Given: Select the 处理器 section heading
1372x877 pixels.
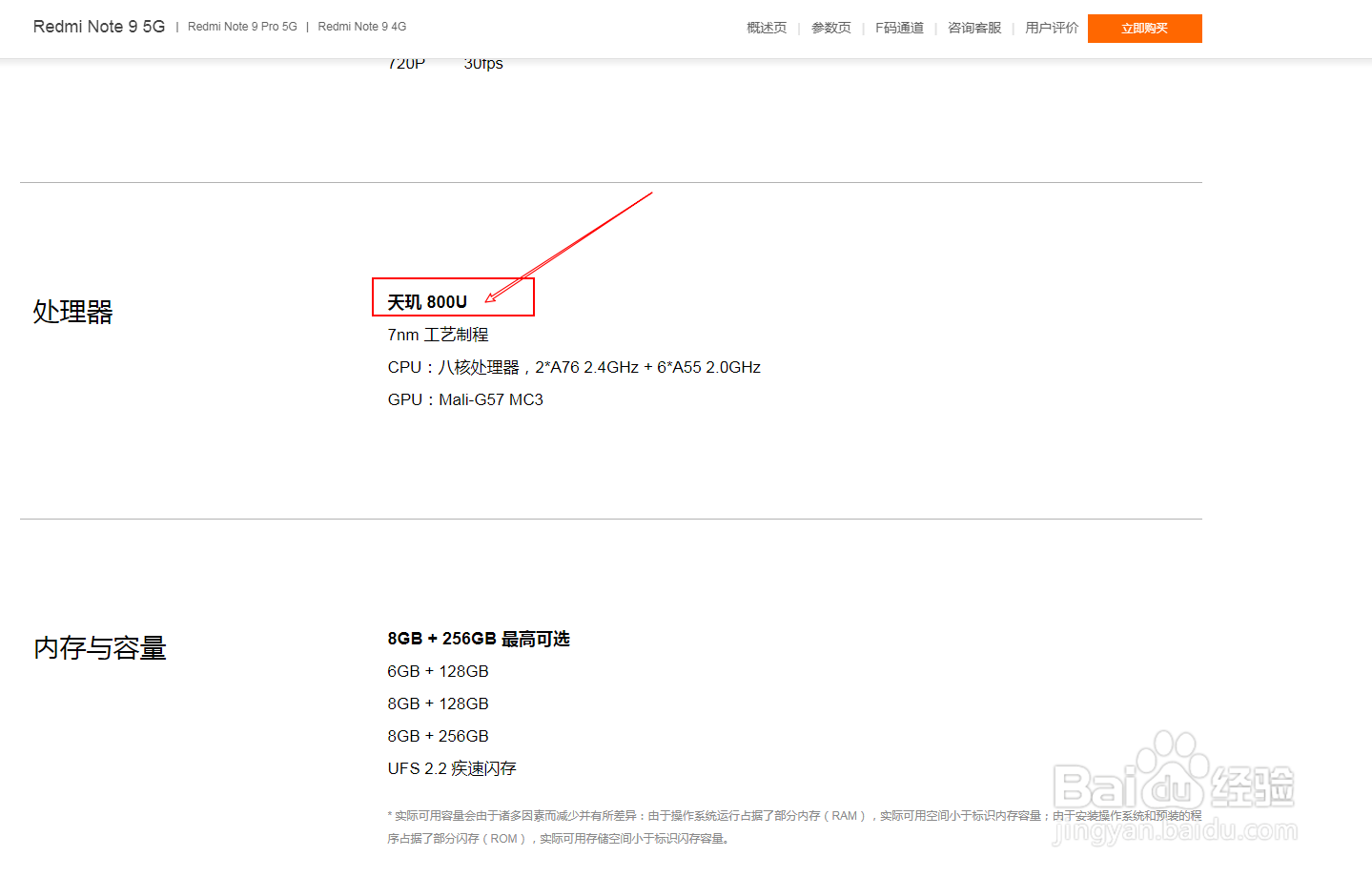Looking at the screenshot, I should coord(73,312).
